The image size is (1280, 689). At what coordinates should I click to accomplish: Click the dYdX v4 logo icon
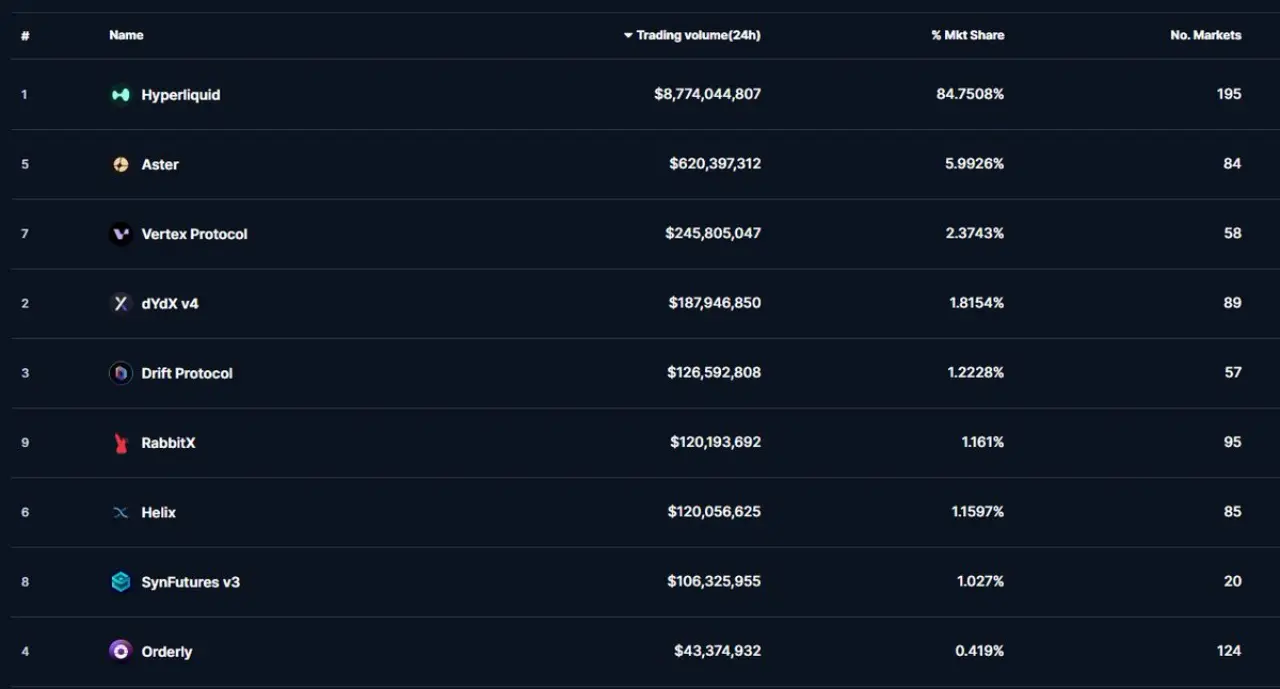(x=121, y=303)
